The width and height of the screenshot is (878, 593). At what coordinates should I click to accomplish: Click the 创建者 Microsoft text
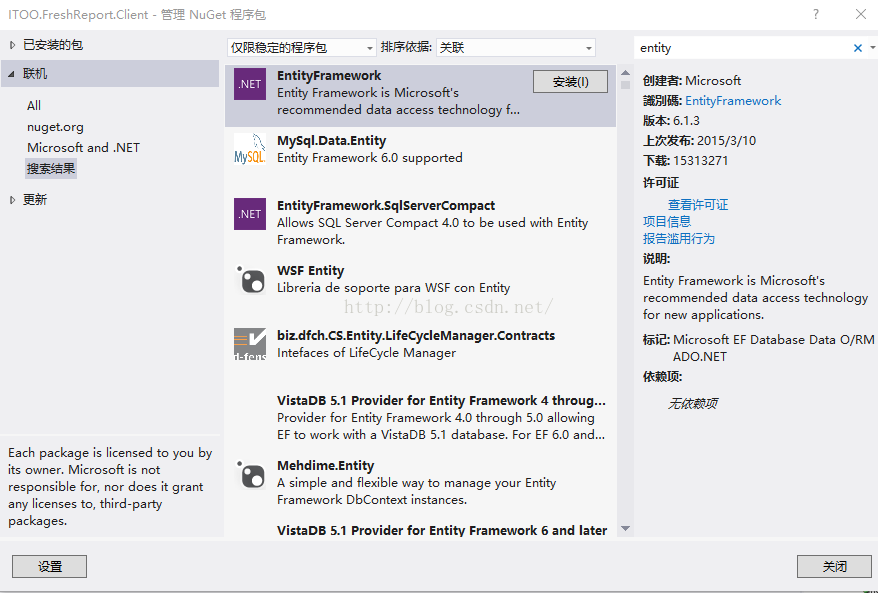click(x=713, y=81)
